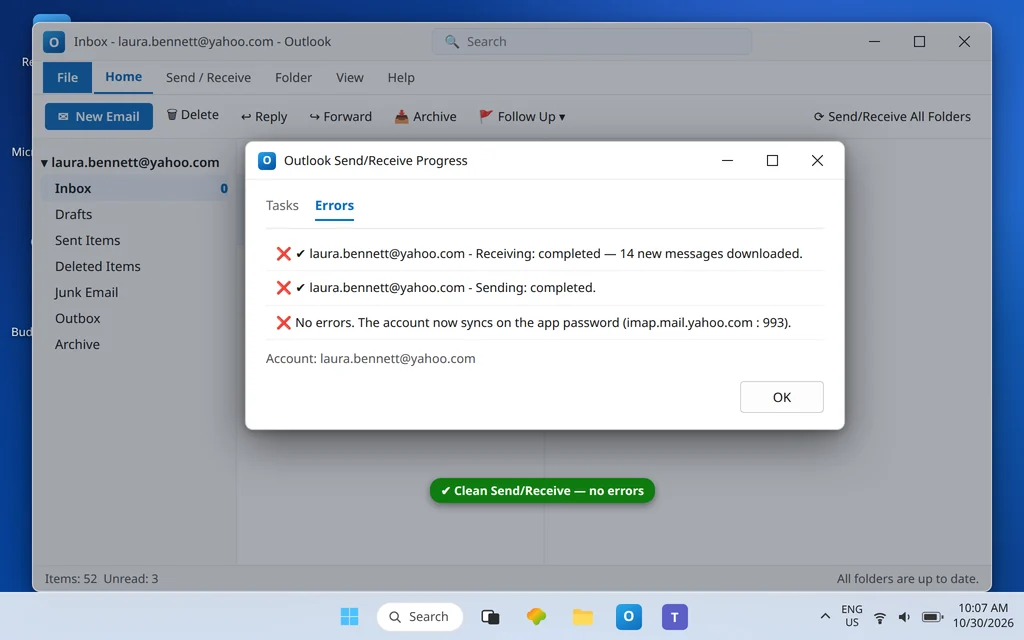Click the All folders are up to date status
Screen dimensions: 1024x640
(x=908, y=579)
